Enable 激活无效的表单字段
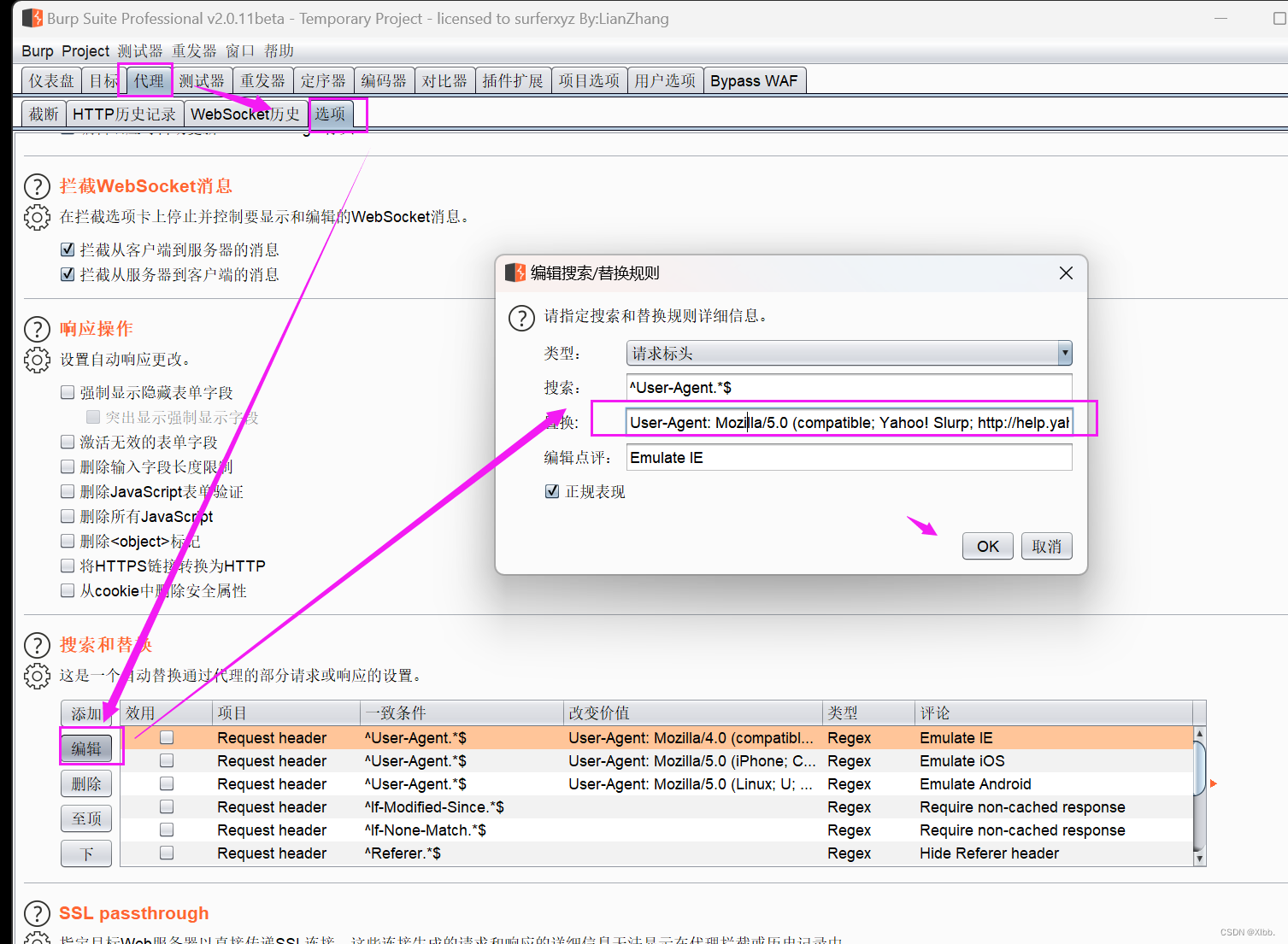 [x=68, y=442]
